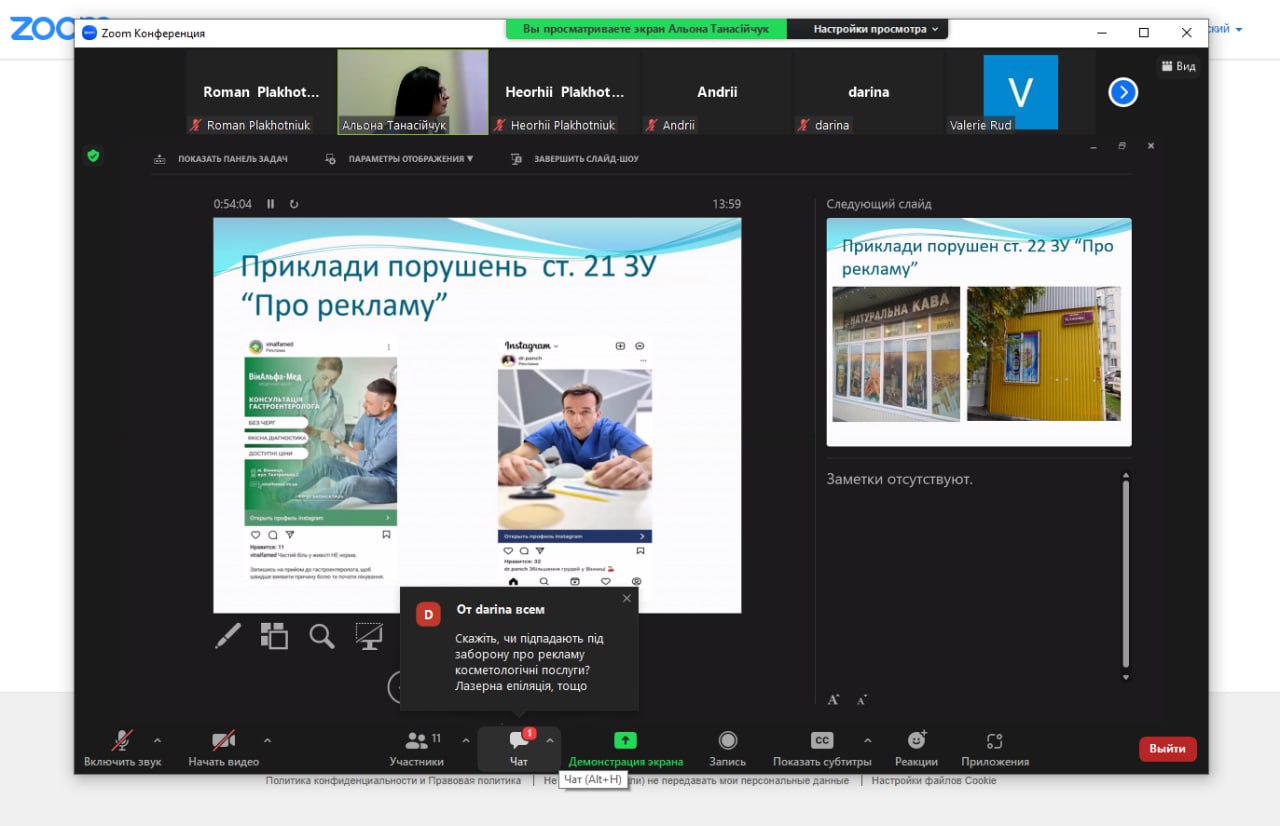The image size is (1280, 826).
Task: Open the Приложения apps icon
Action: coord(994,741)
